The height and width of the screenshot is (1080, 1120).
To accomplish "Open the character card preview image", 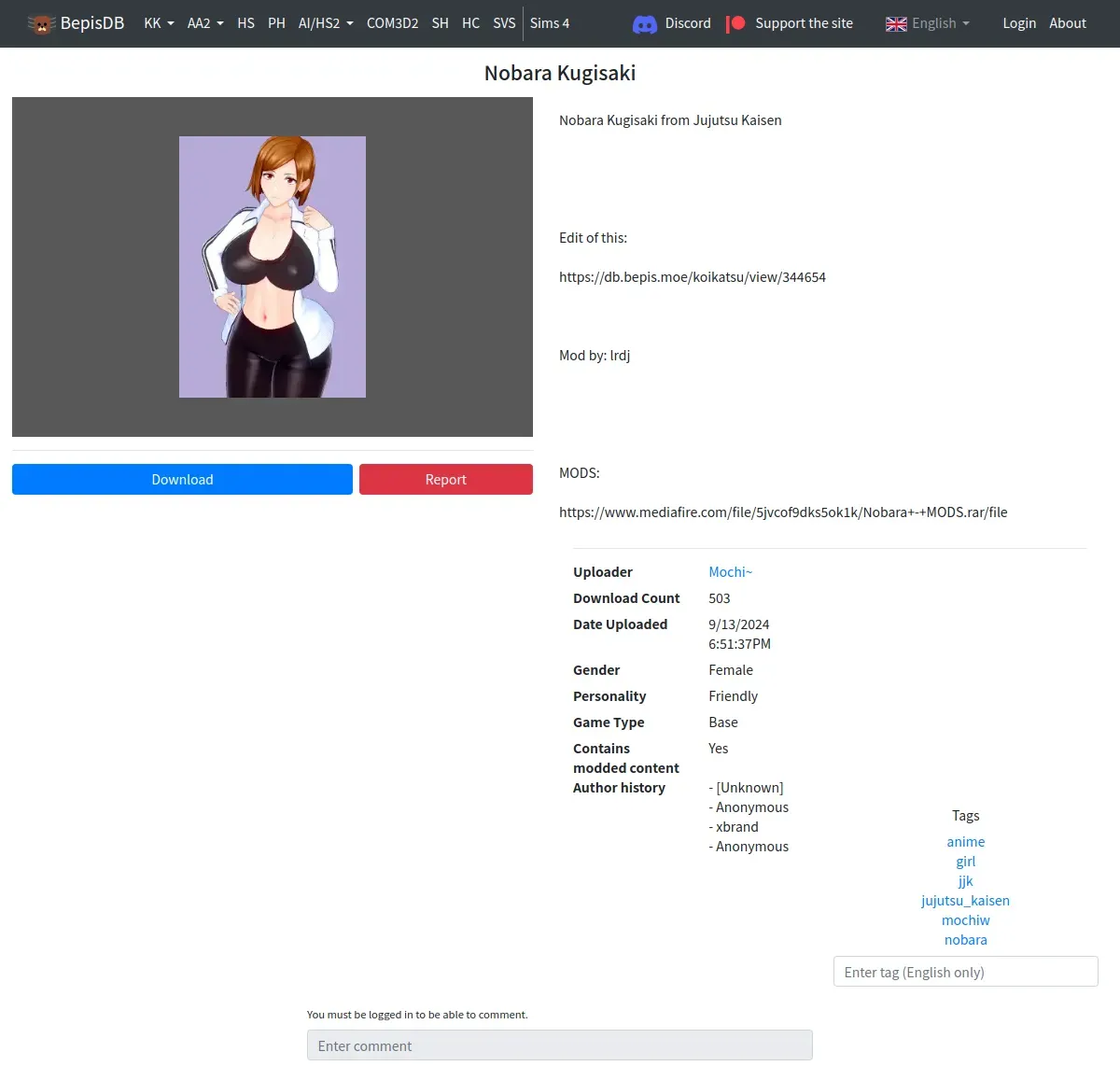I will tap(273, 267).
